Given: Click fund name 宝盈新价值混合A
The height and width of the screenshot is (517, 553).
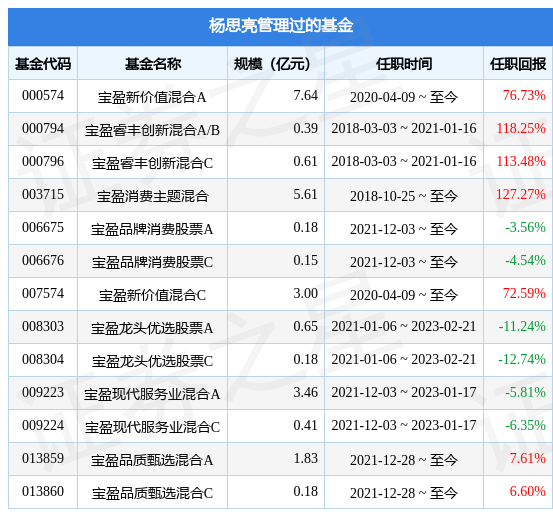Looking at the screenshot, I should click(152, 97).
